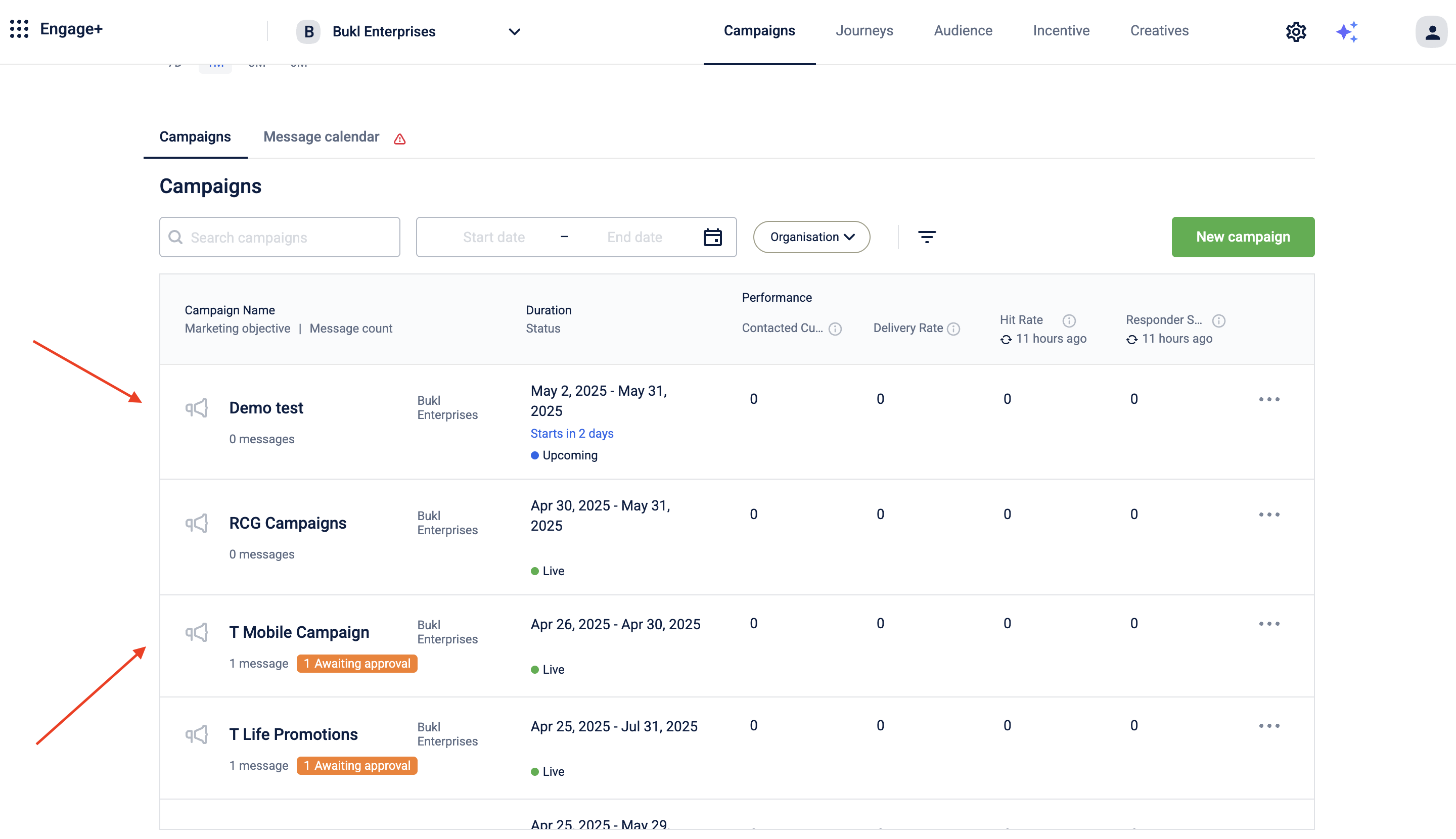
Task: Open settings gear icon
Action: coord(1295,31)
